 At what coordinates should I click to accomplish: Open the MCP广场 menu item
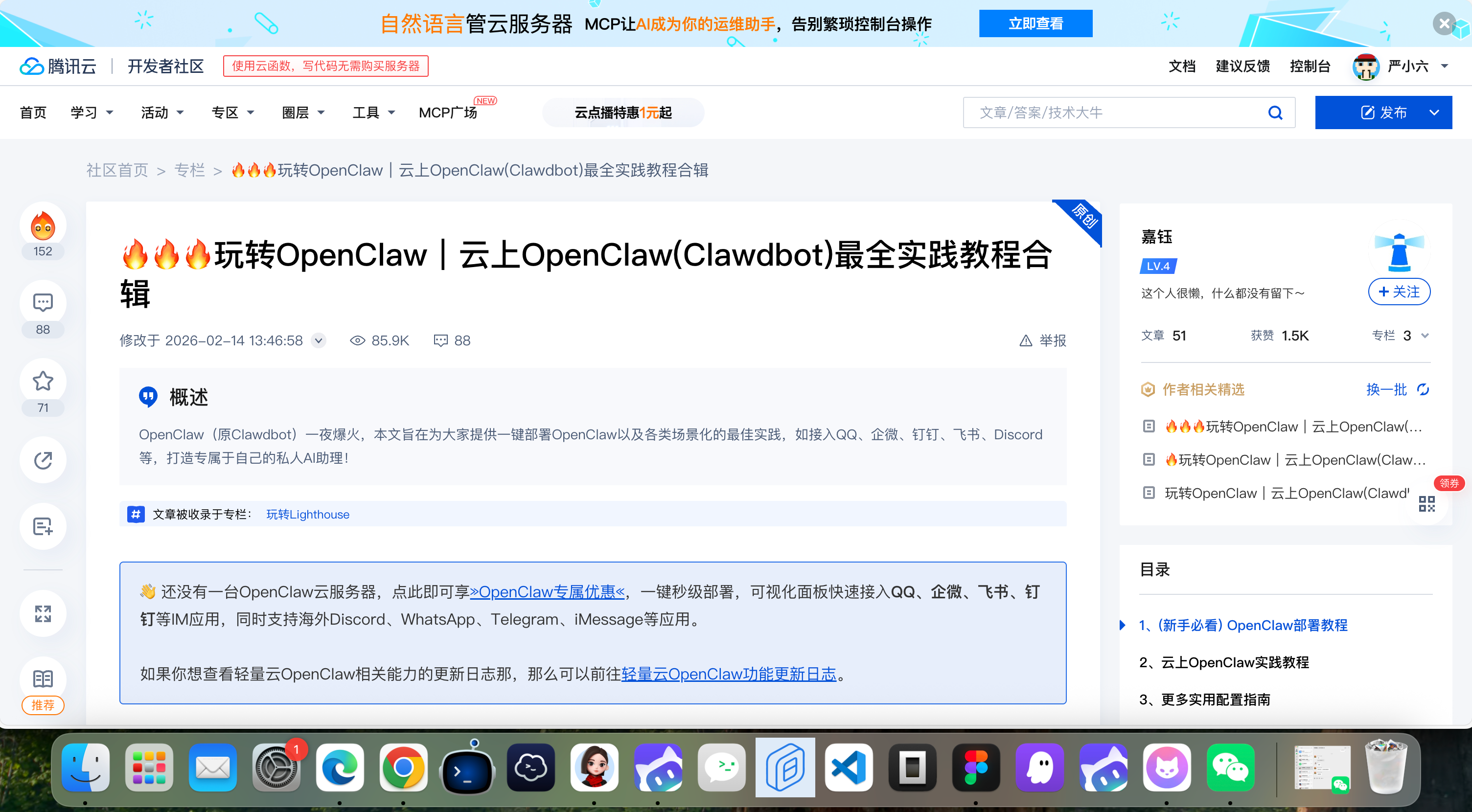(447, 113)
